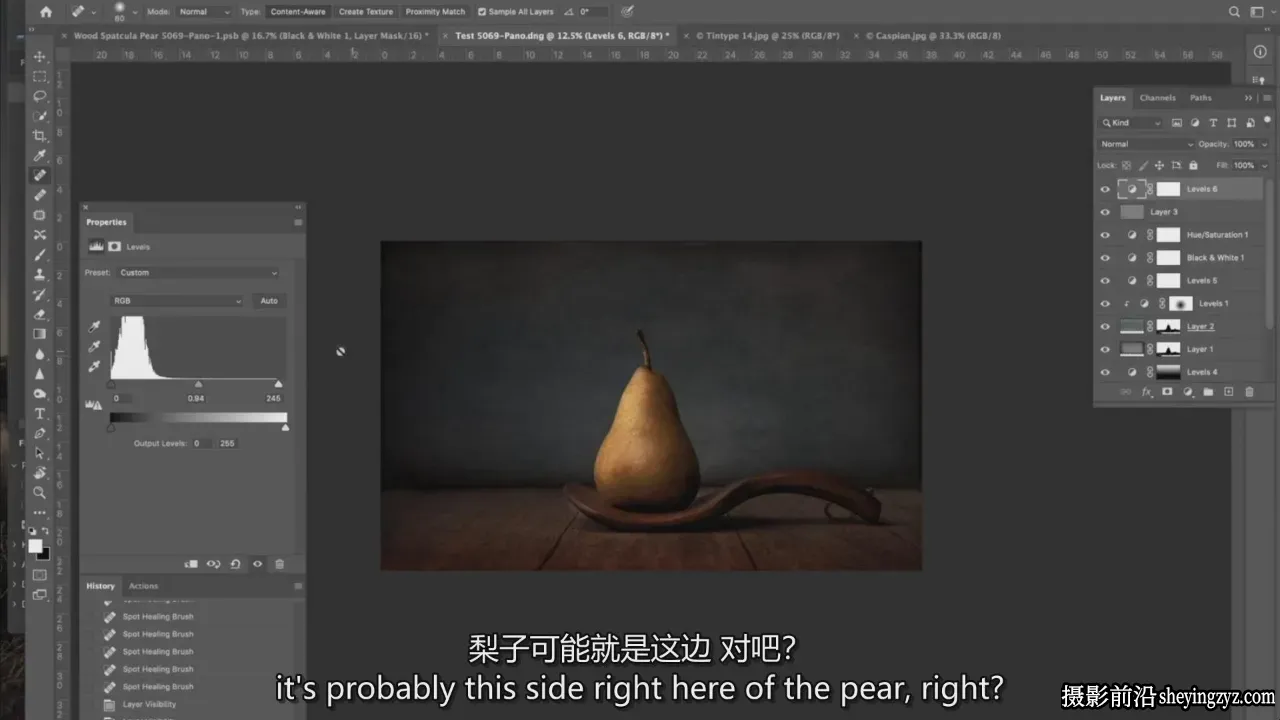Hide the Hue/Saturation 1 layer
The image size is (1280, 720).
click(x=1105, y=235)
